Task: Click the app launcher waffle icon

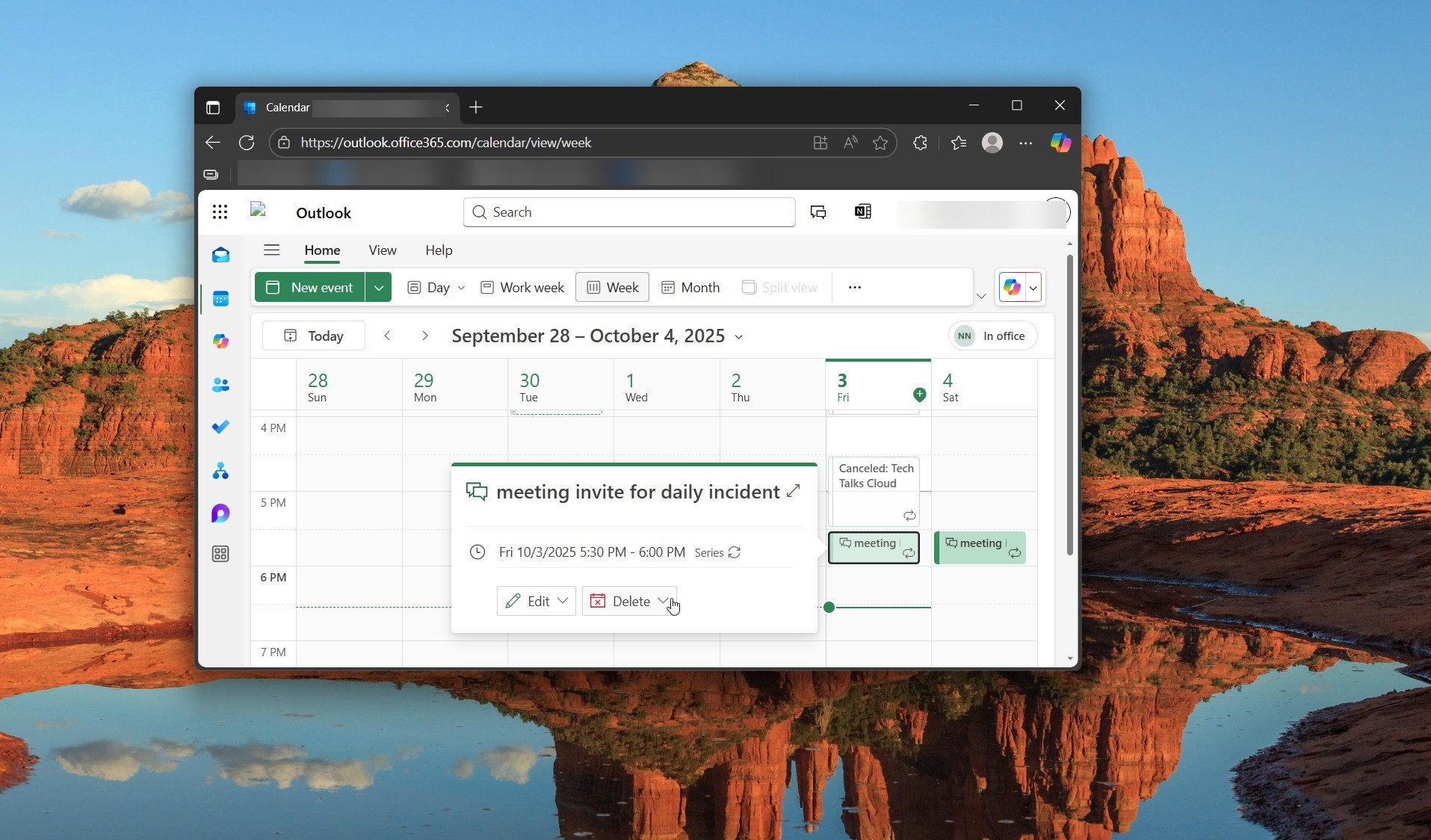Action: click(x=220, y=212)
